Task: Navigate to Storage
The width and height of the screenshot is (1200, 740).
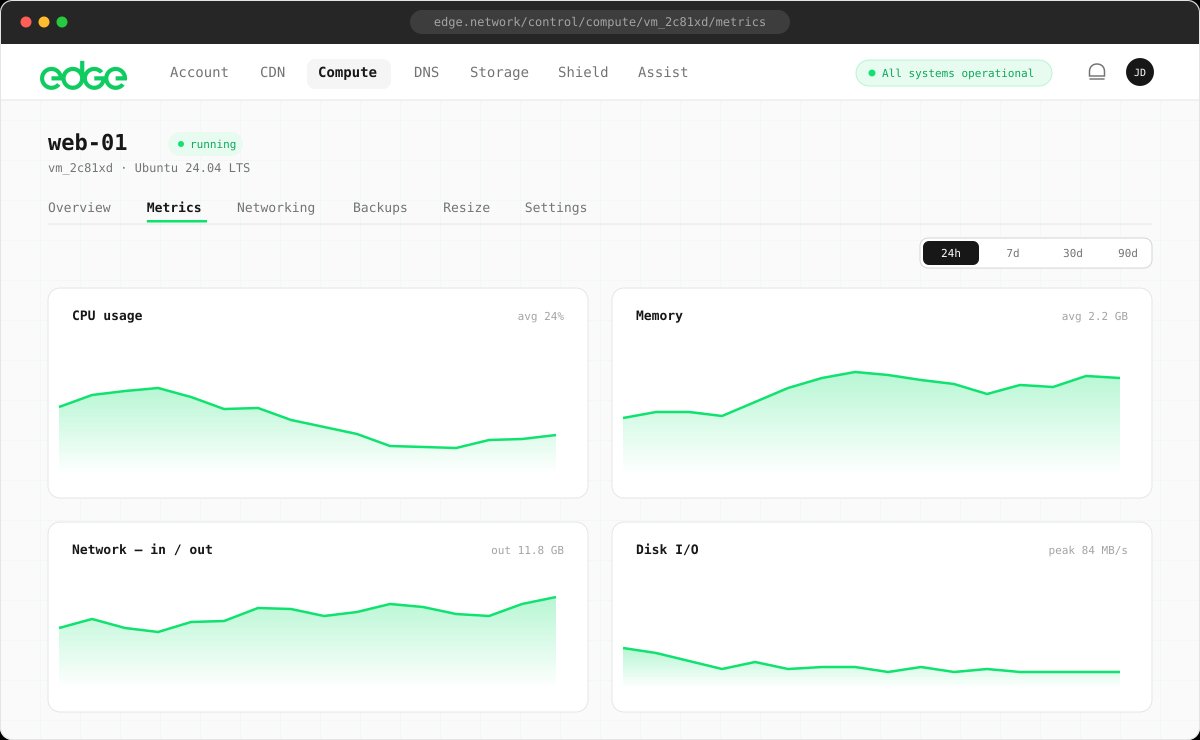Action: click(x=499, y=72)
